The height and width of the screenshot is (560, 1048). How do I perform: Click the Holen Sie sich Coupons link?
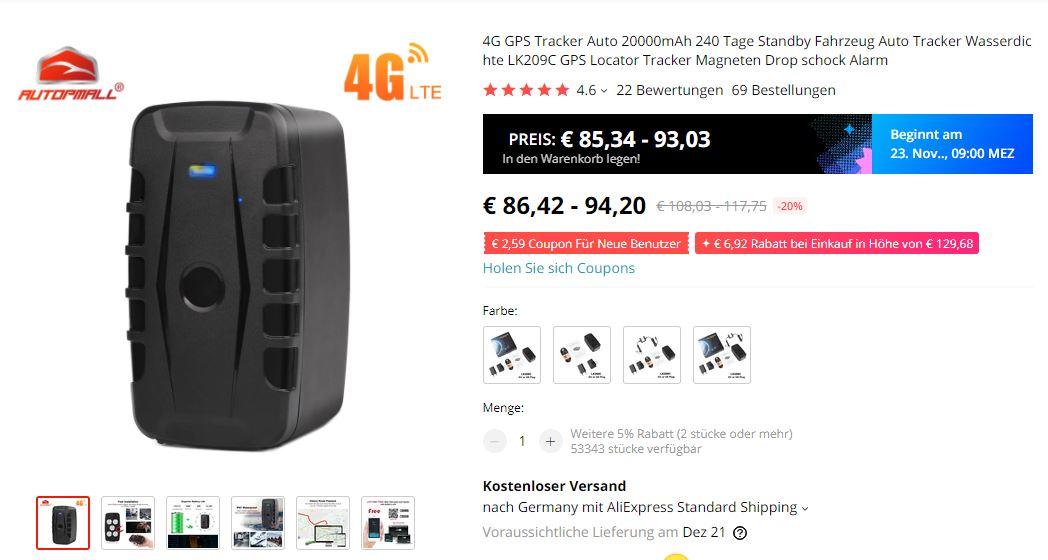click(x=559, y=268)
